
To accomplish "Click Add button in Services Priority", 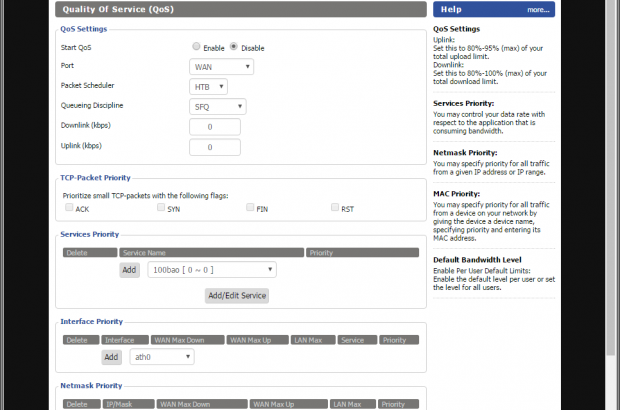I will click(129, 270).
